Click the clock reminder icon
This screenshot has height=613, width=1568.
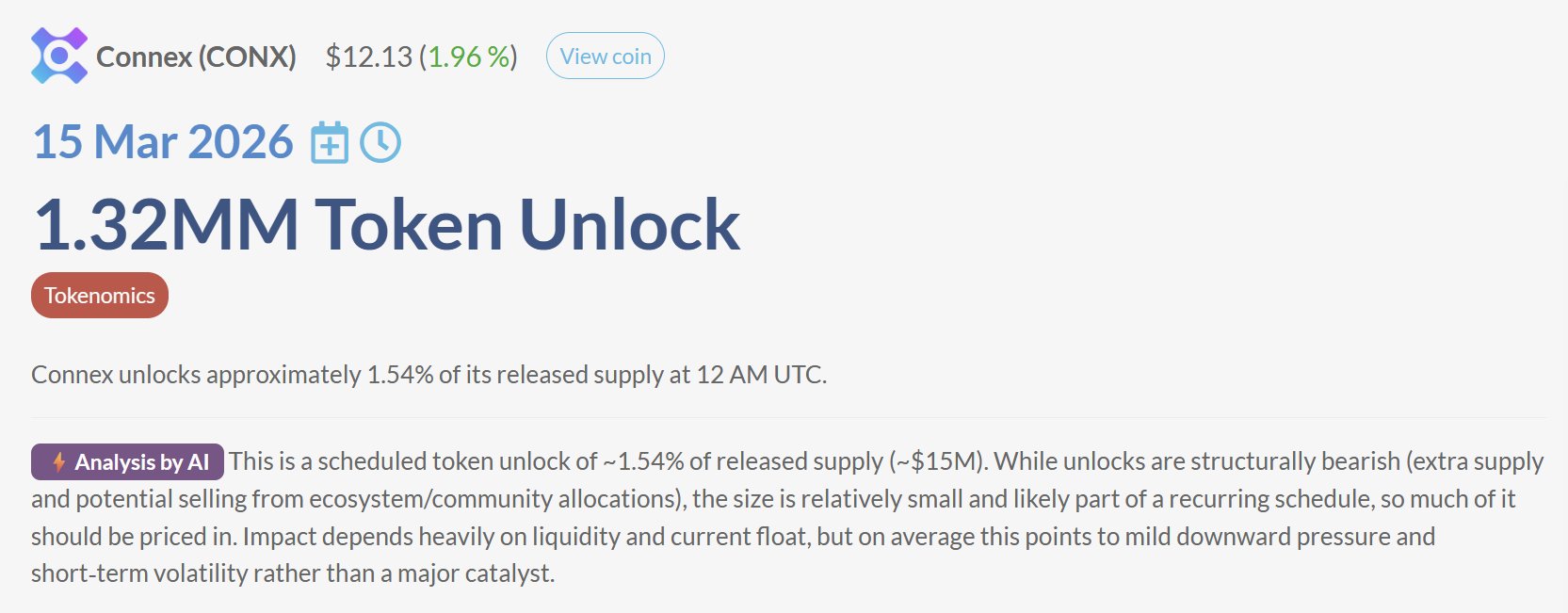pos(381,143)
